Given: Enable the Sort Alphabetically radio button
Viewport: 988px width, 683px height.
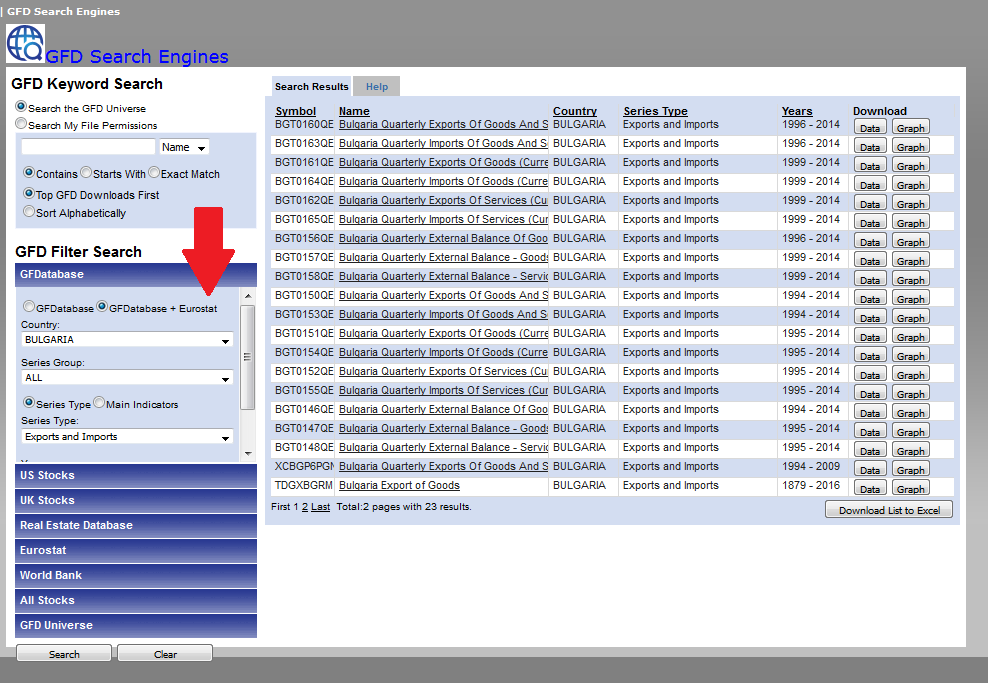Looking at the screenshot, I should click(29, 212).
